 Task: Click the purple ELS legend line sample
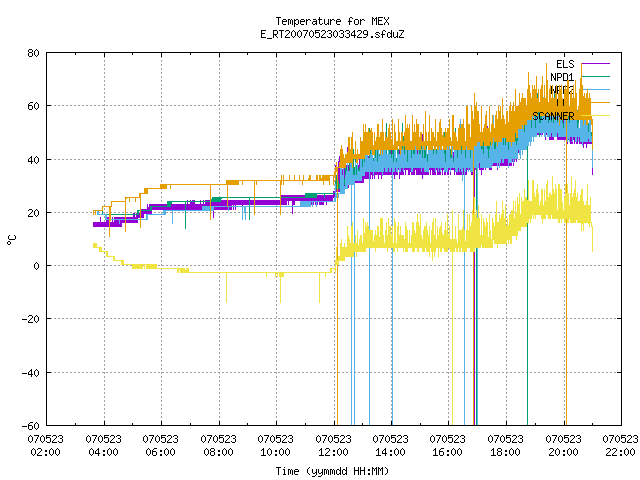tap(596, 64)
